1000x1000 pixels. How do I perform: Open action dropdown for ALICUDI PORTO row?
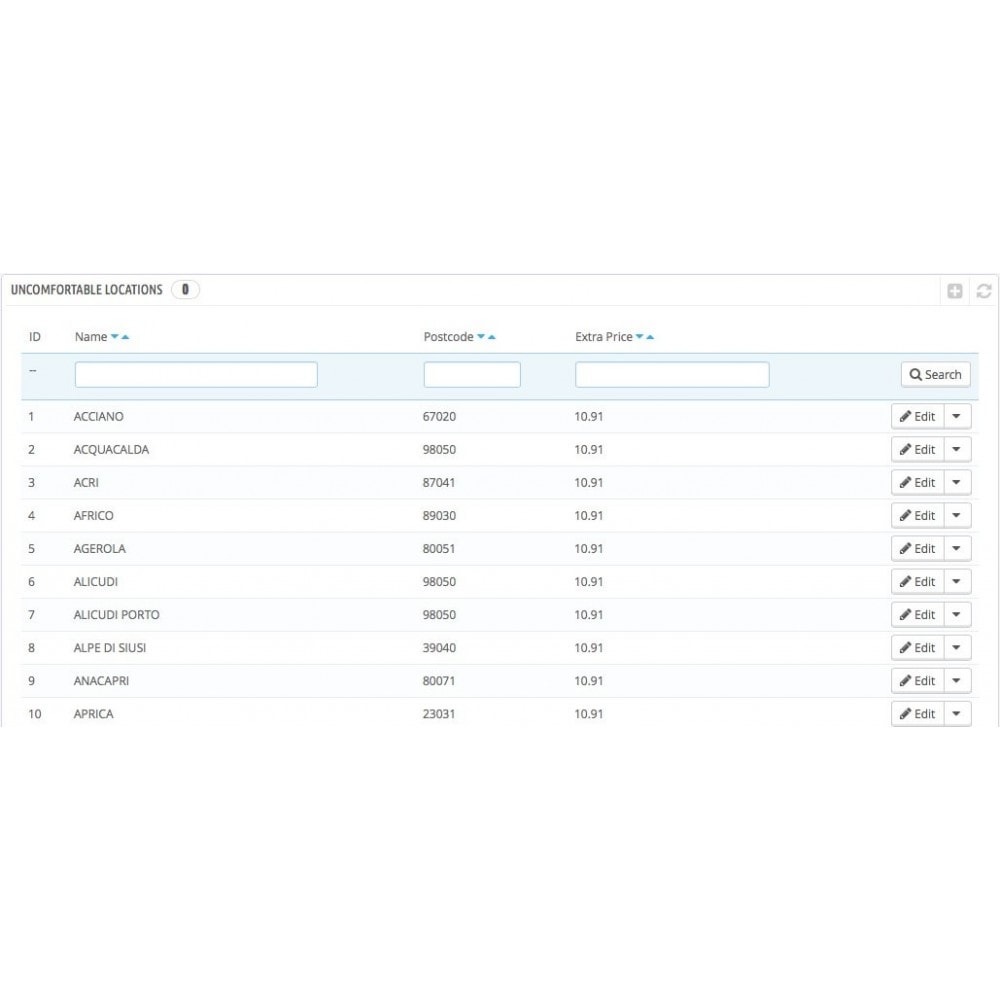(x=957, y=615)
